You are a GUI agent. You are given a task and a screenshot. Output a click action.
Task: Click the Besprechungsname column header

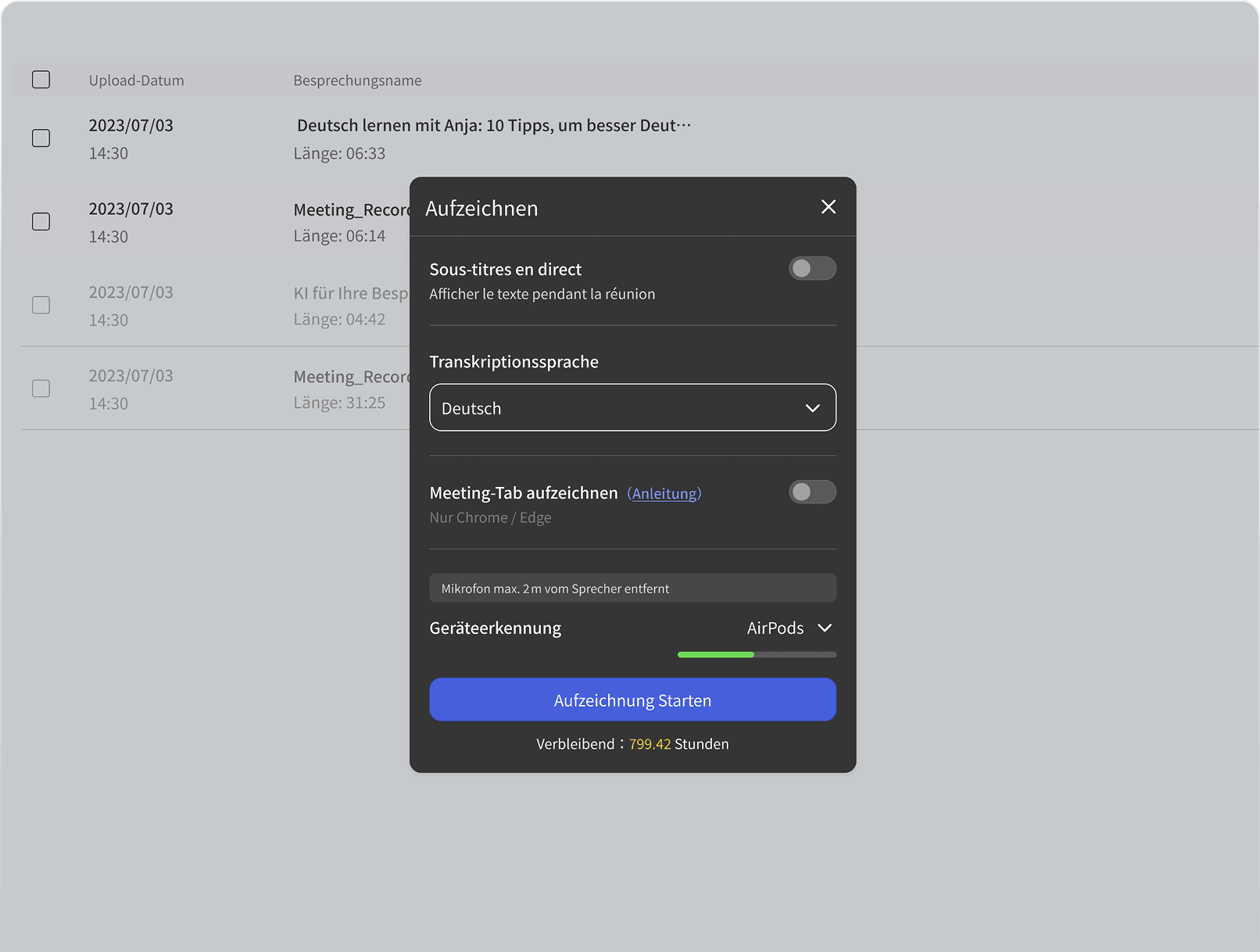(x=357, y=81)
